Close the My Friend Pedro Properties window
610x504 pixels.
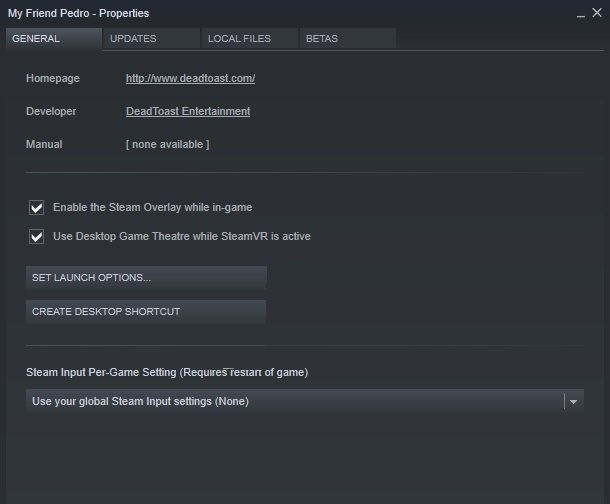pyautogui.click(x=597, y=12)
